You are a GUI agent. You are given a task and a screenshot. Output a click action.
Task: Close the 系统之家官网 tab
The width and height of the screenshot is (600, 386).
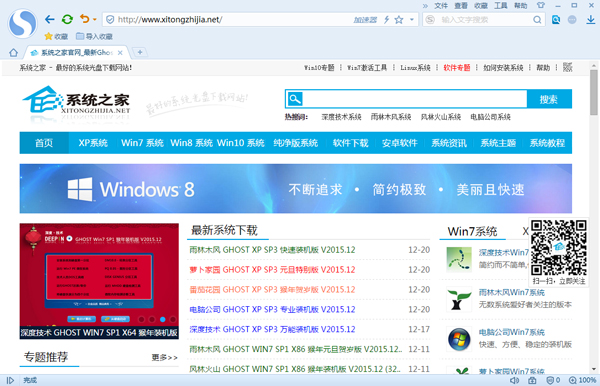click(x=120, y=52)
